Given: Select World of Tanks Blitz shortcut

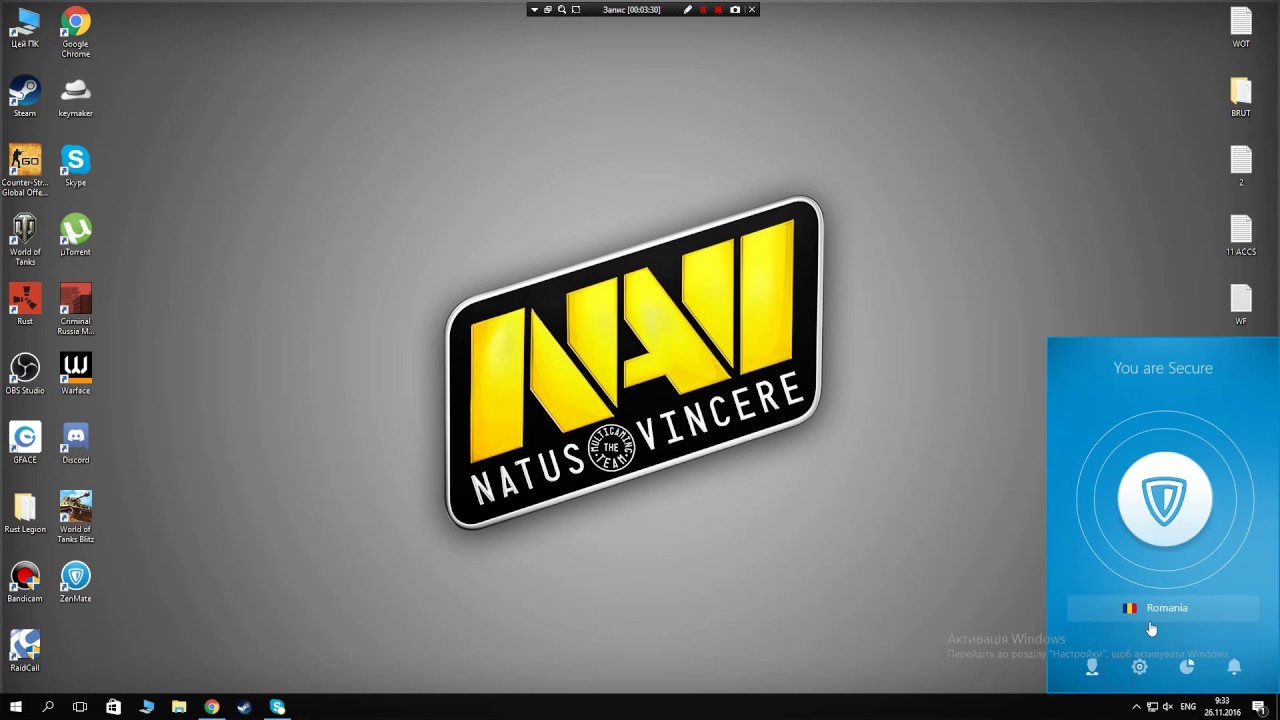Looking at the screenshot, I should [x=75, y=518].
